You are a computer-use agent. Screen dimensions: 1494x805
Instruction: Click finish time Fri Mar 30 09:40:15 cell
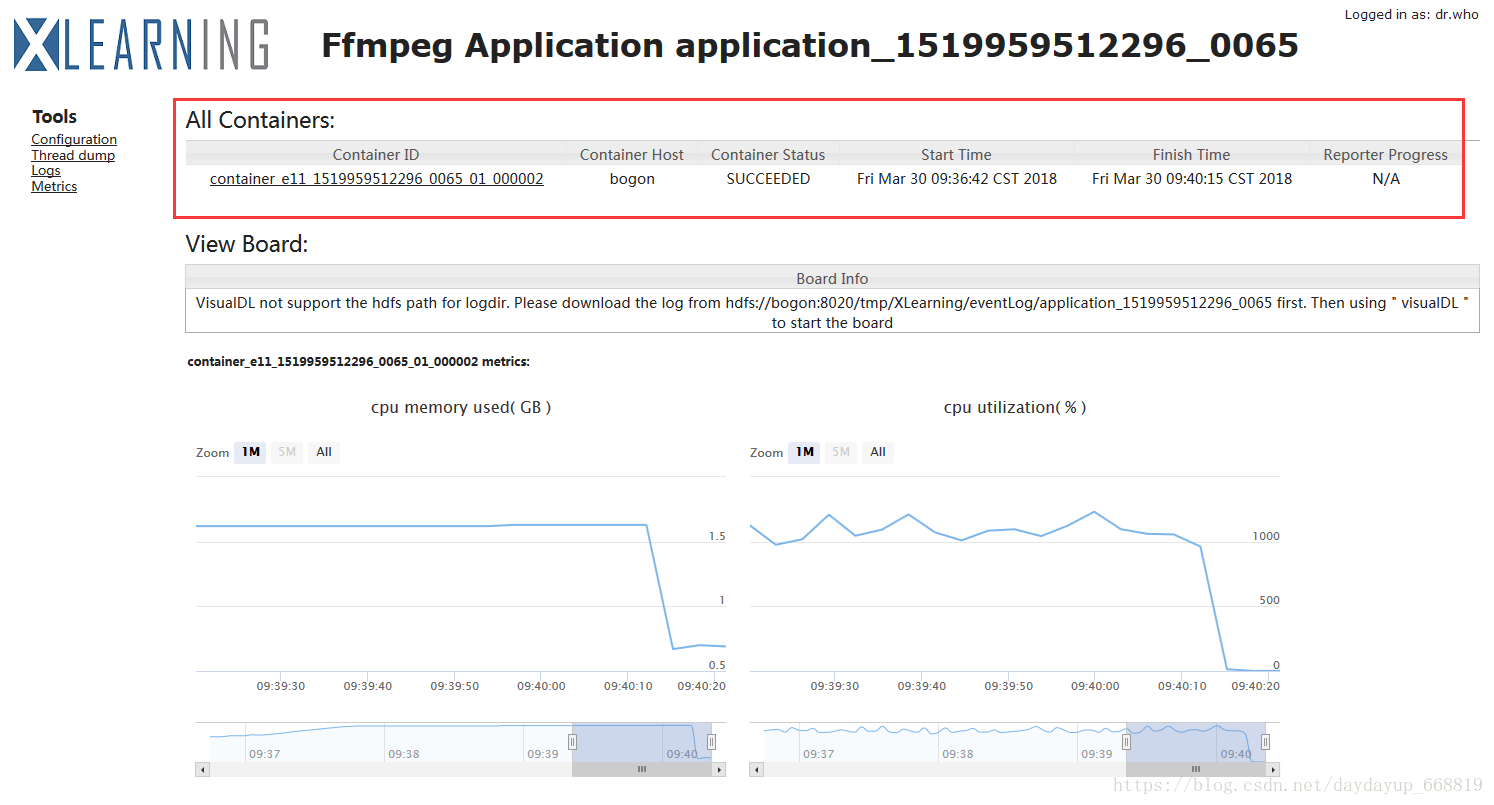(x=1192, y=179)
